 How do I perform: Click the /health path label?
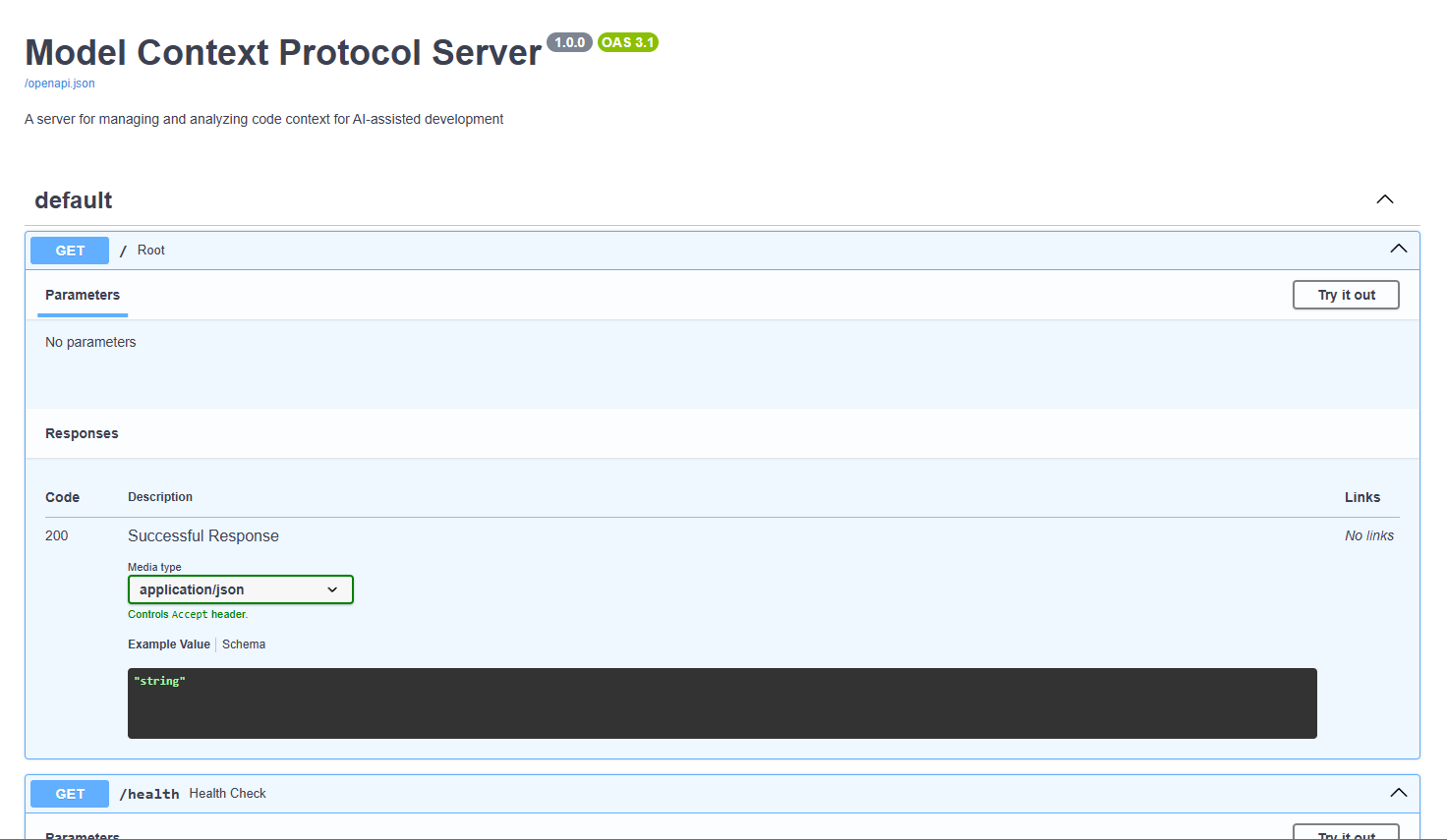point(149,793)
